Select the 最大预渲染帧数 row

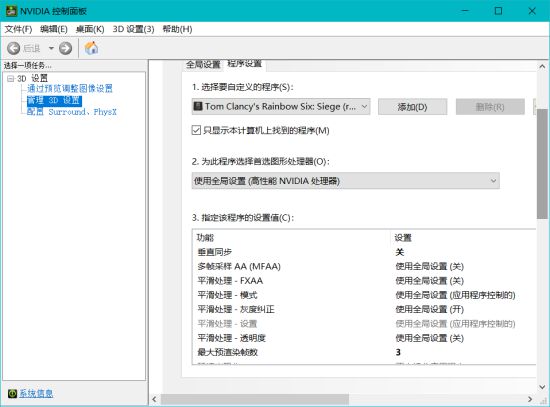point(365,352)
